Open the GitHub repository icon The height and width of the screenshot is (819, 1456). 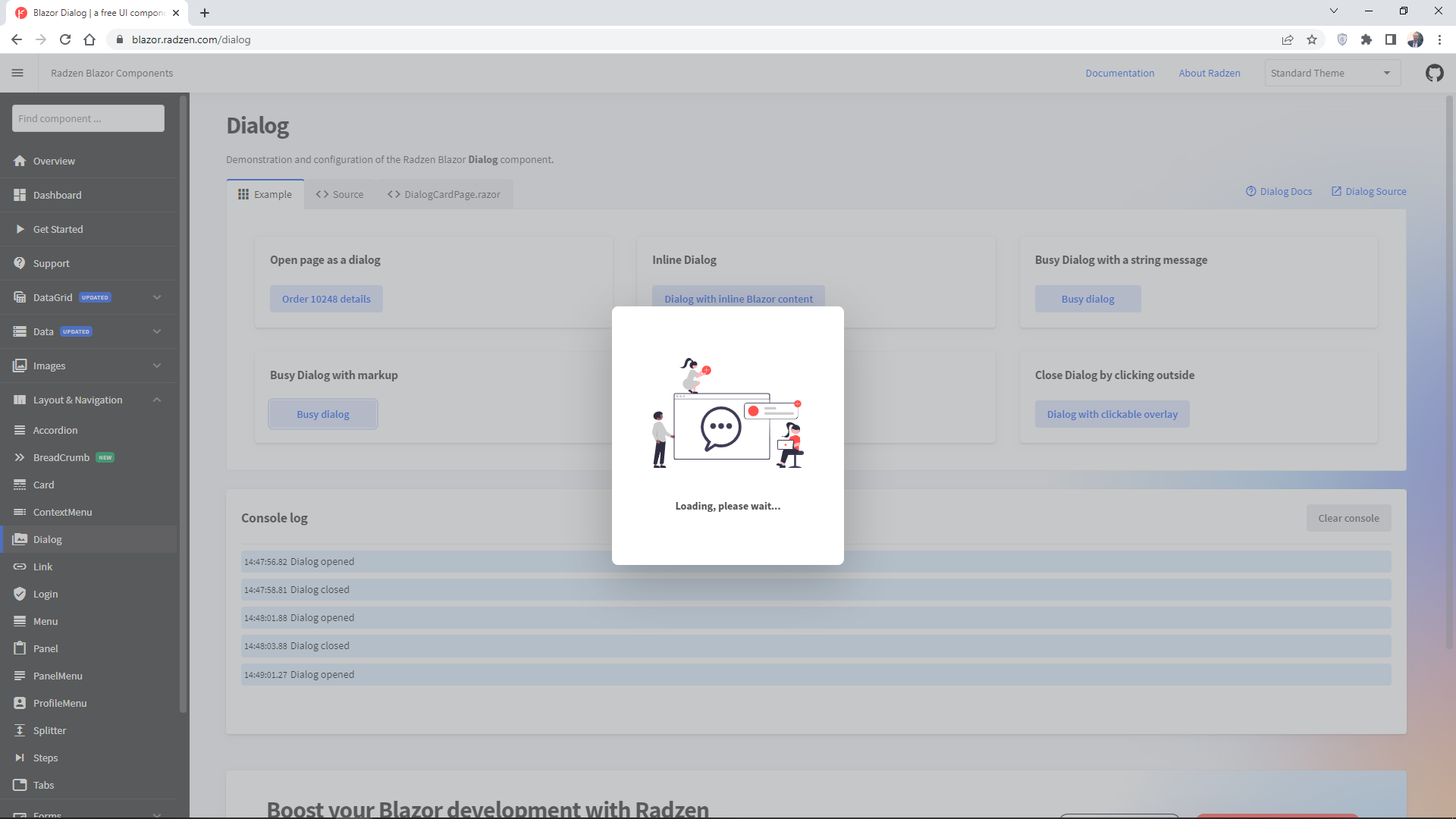point(1434,73)
